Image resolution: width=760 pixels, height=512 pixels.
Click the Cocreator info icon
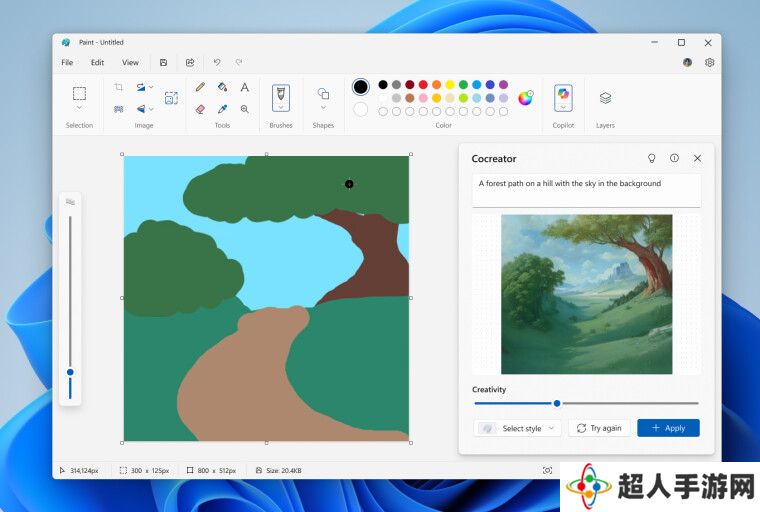674,158
